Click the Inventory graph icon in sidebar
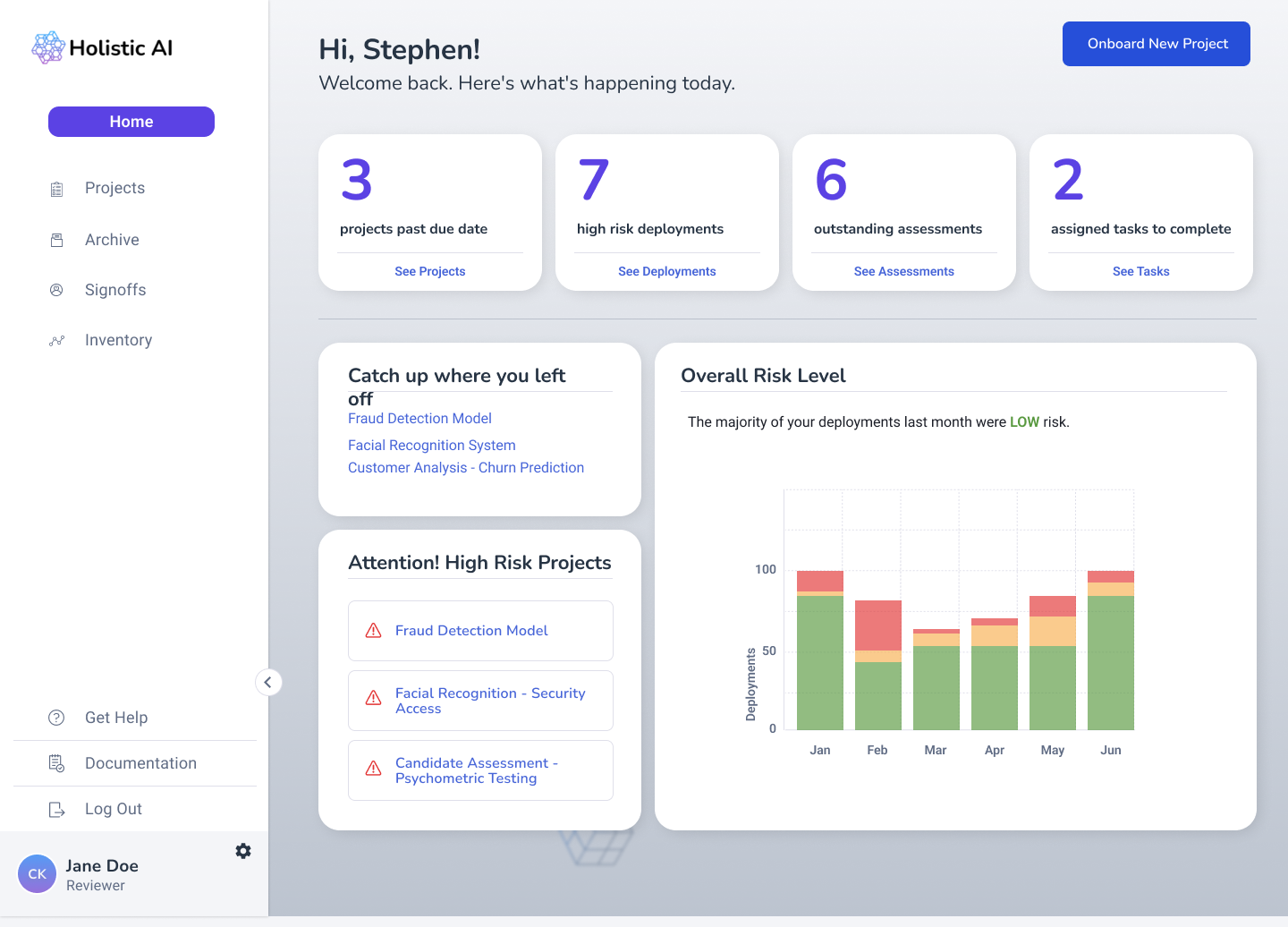Image resolution: width=1288 pixels, height=927 pixels. click(x=56, y=341)
